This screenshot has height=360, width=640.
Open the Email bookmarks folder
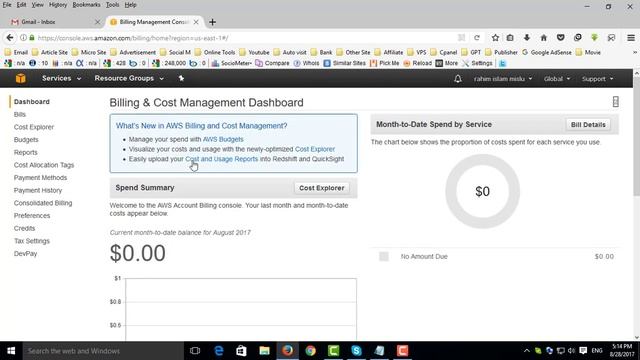pyautogui.click(x=16, y=52)
